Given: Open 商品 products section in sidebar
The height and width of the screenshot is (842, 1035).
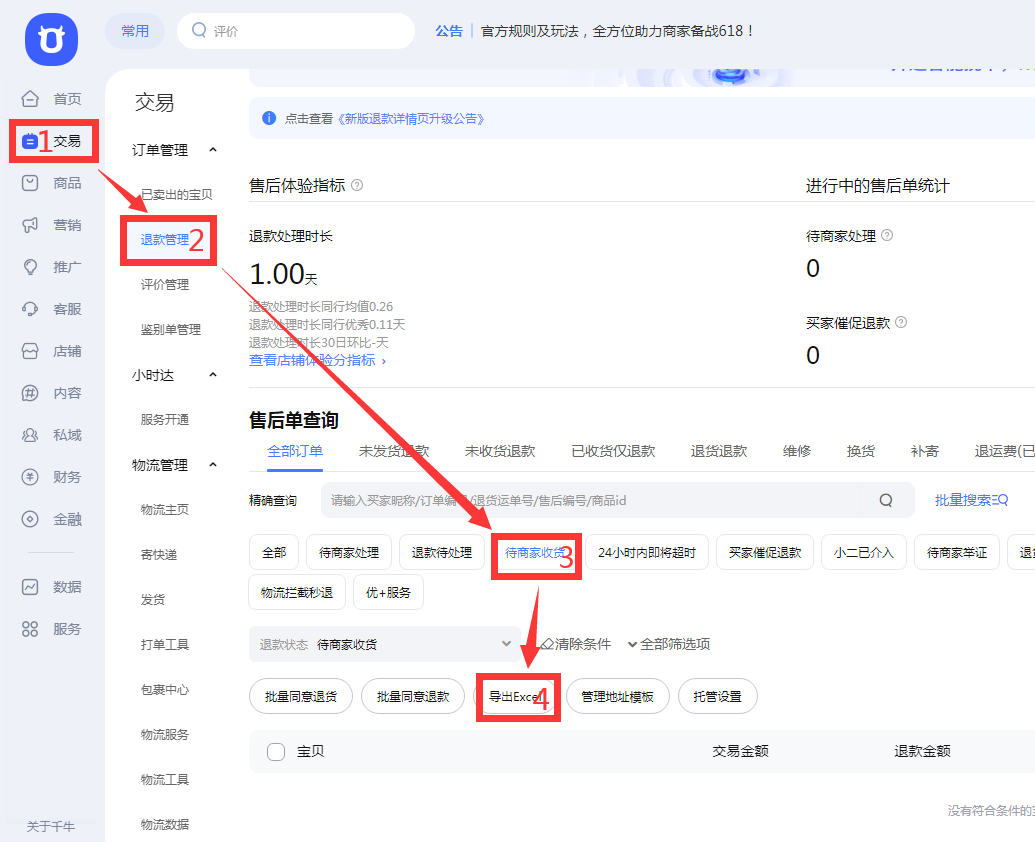Looking at the screenshot, I should coord(52,183).
